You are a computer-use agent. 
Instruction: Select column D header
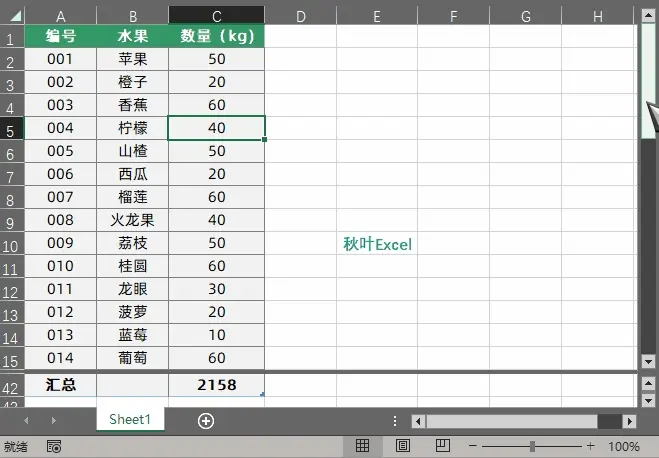tap(301, 16)
